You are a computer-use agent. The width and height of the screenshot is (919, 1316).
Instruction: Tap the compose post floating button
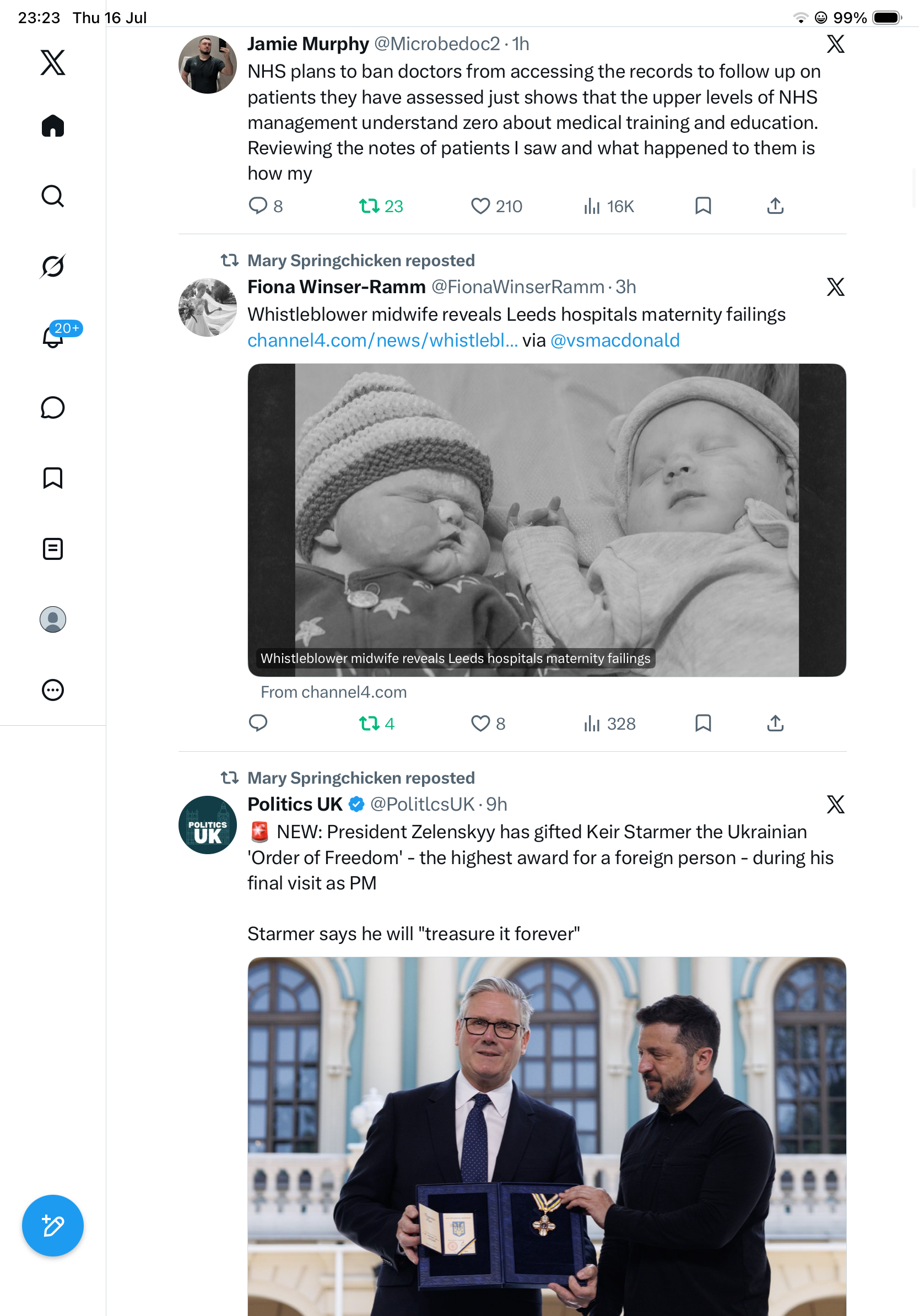53,1226
